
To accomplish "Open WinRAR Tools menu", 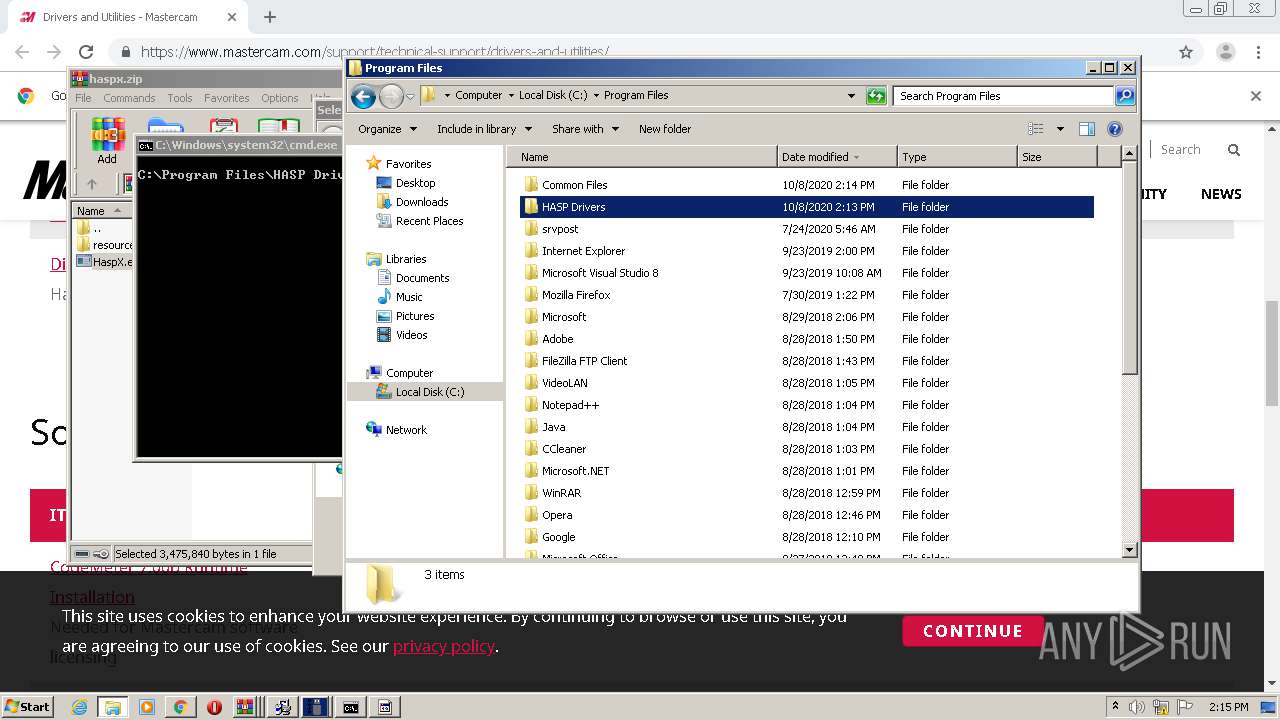I will (180, 98).
